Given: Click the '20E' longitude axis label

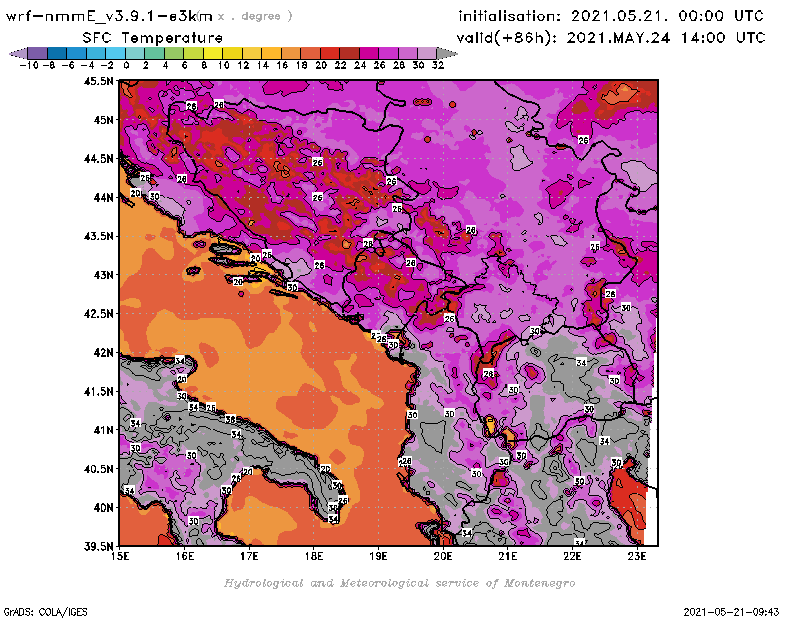Looking at the screenshot, I should click(x=443, y=556).
